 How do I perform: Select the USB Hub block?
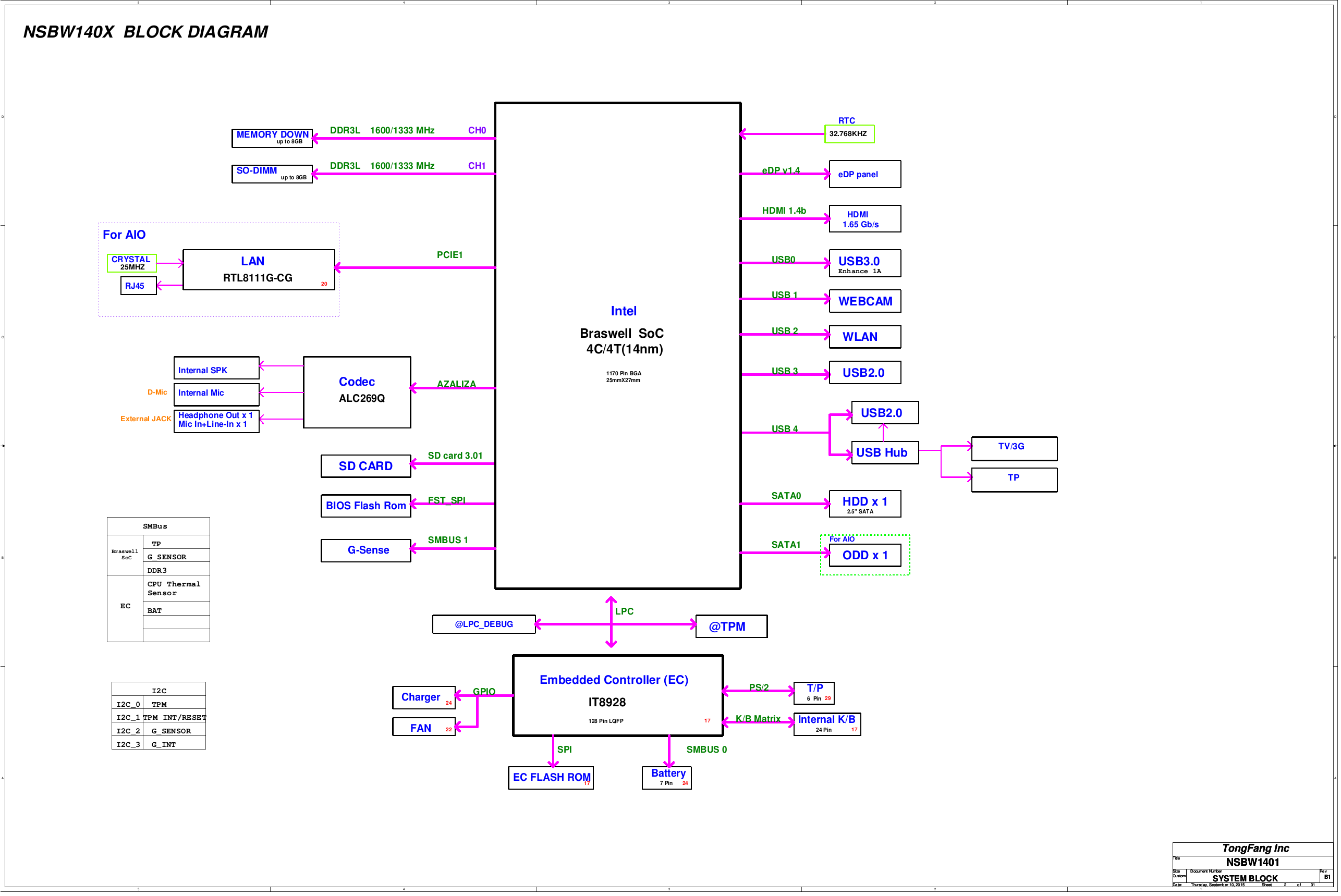[x=885, y=453]
